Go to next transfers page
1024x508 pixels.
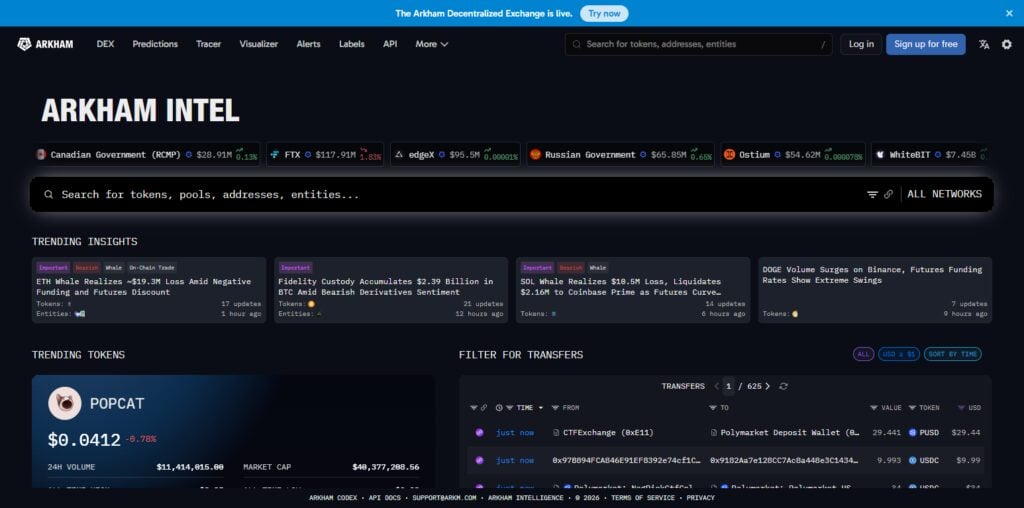[767, 387]
